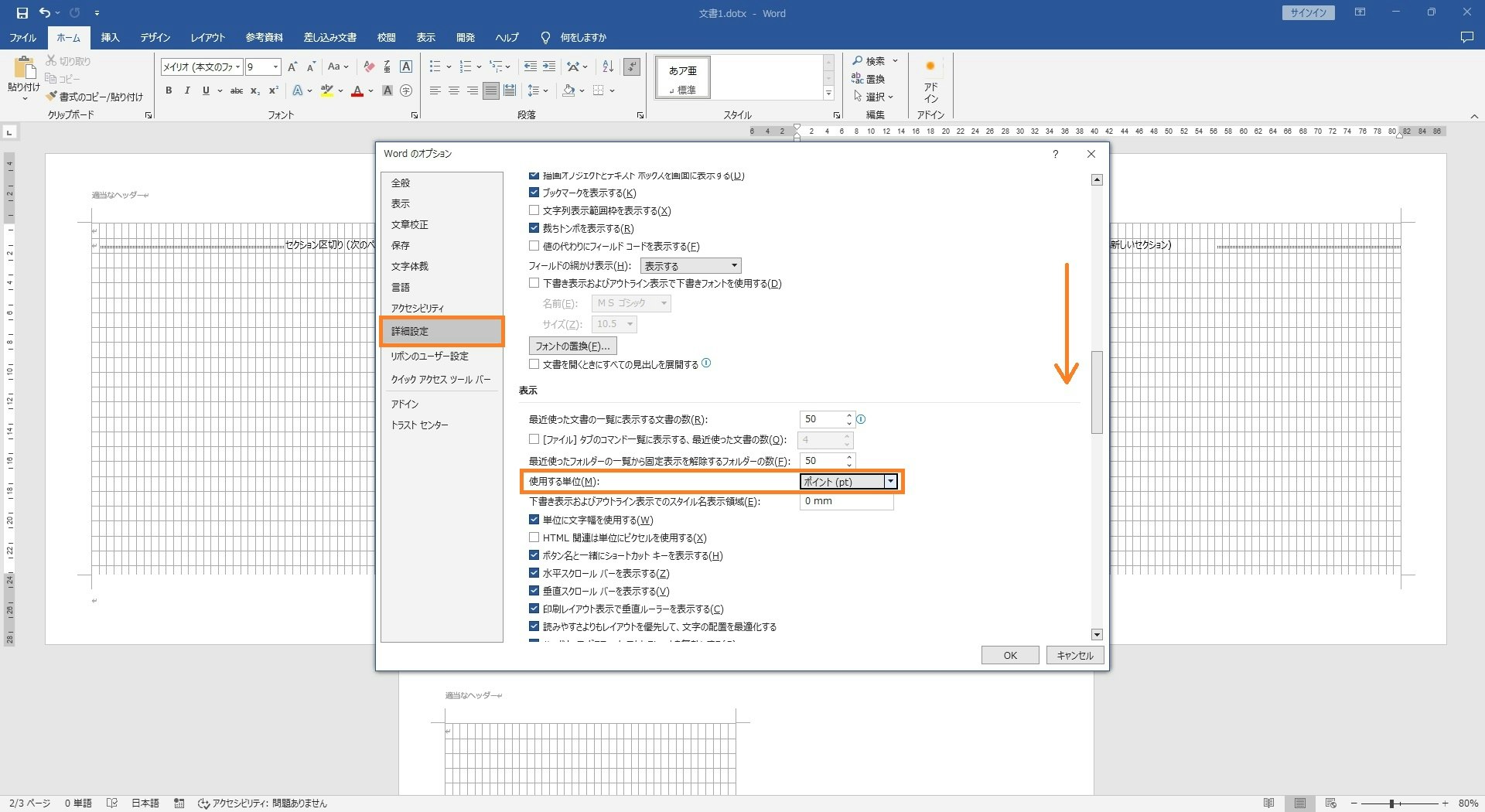
Task: Increase font size with the A▲ icon
Action: (292, 67)
